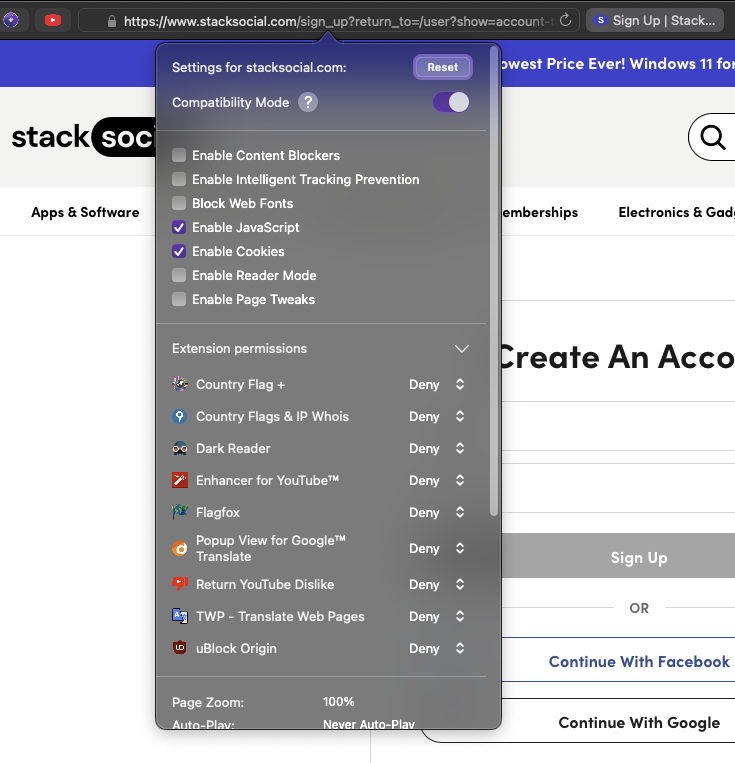Click the gray Sign Up button

[618, 557]
